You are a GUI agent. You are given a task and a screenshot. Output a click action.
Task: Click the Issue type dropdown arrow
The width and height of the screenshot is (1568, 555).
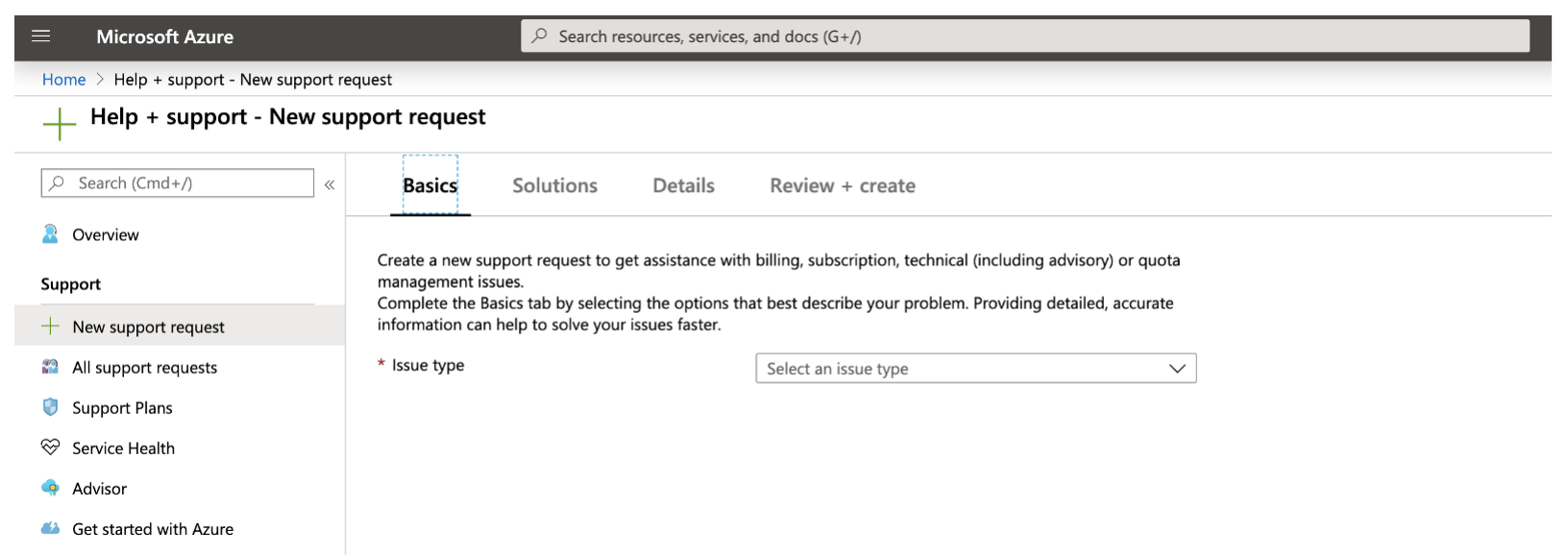[x=1177, y=369]
